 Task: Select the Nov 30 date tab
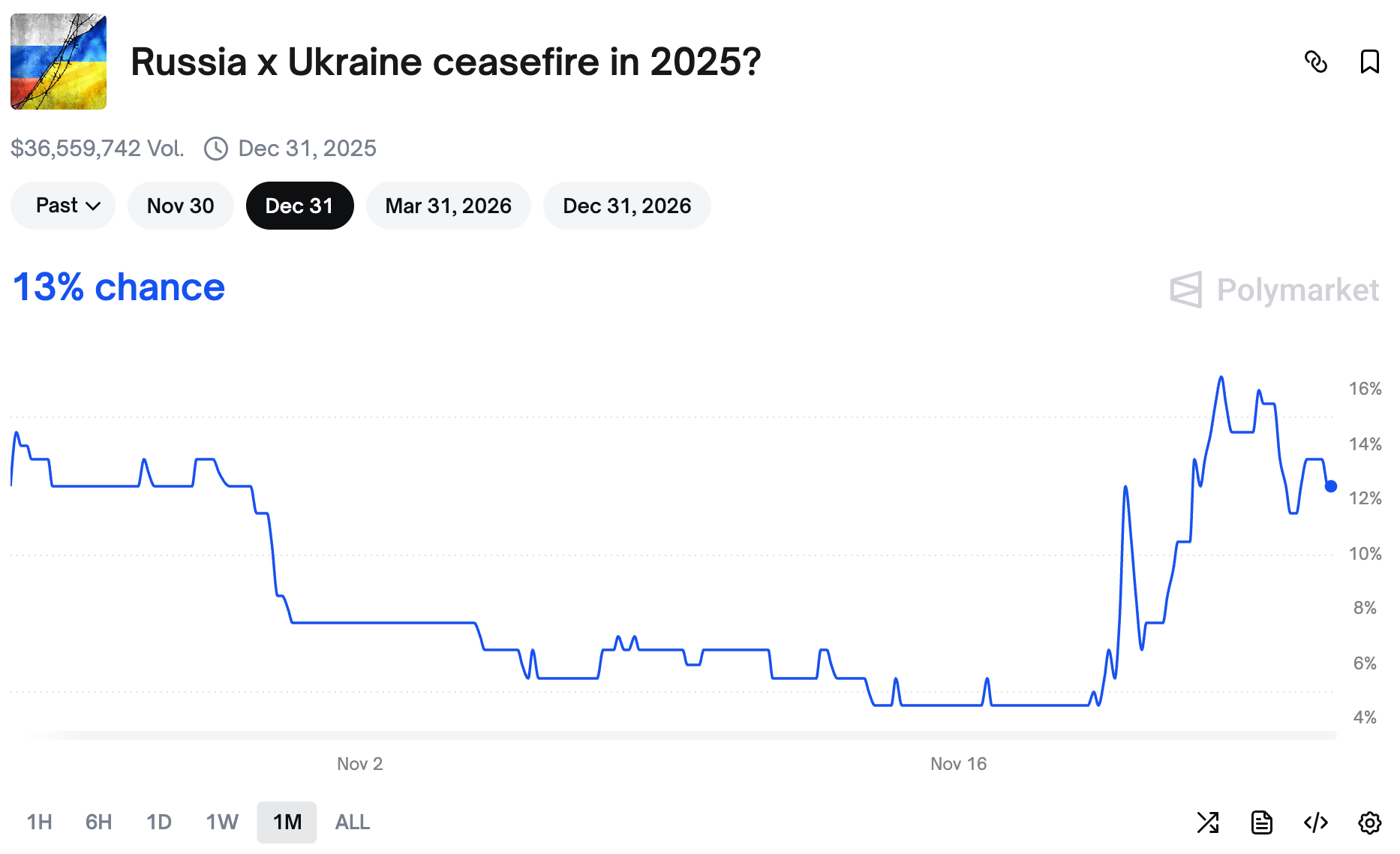point(180,206)
